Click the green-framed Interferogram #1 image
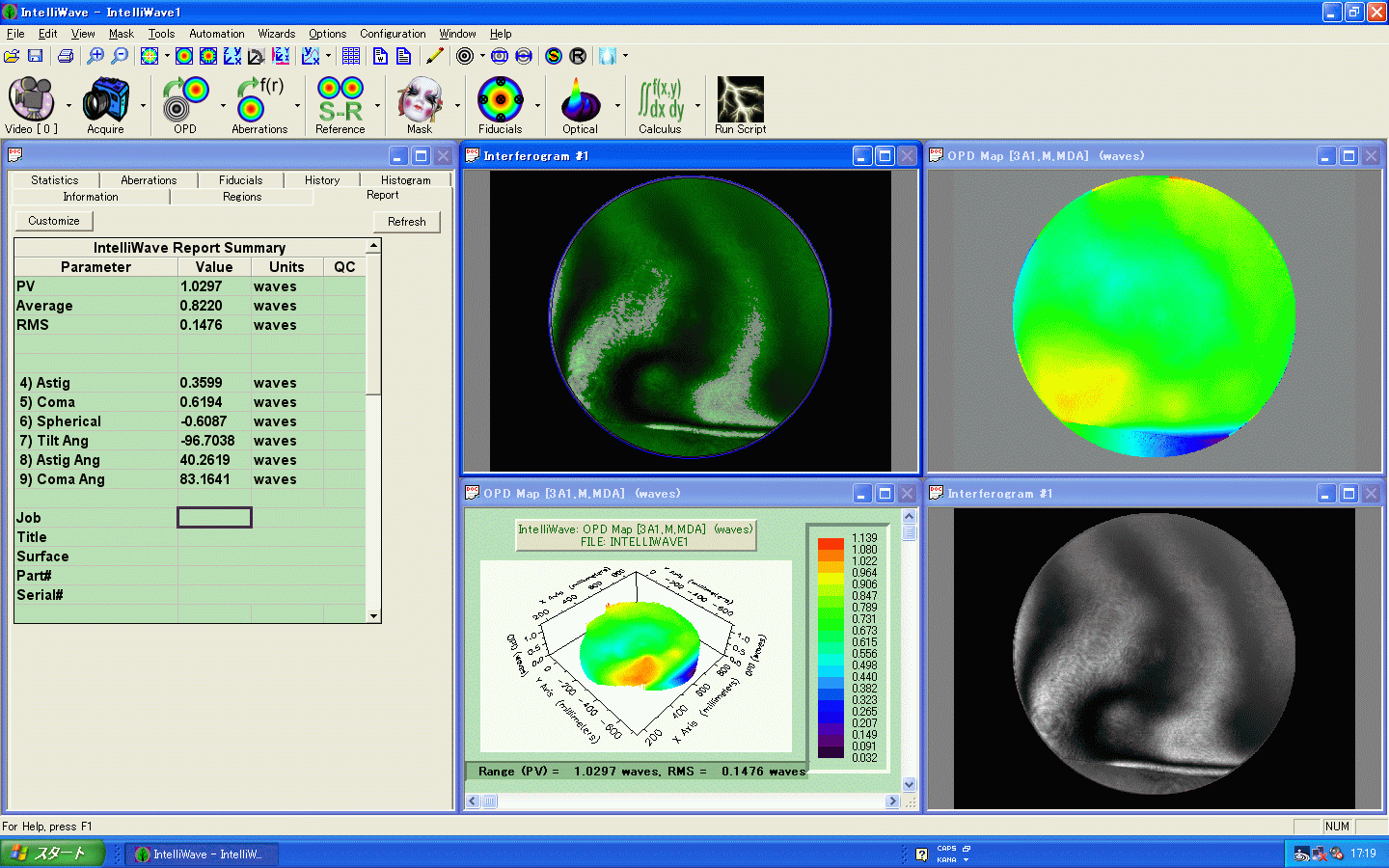 [691, 321]
